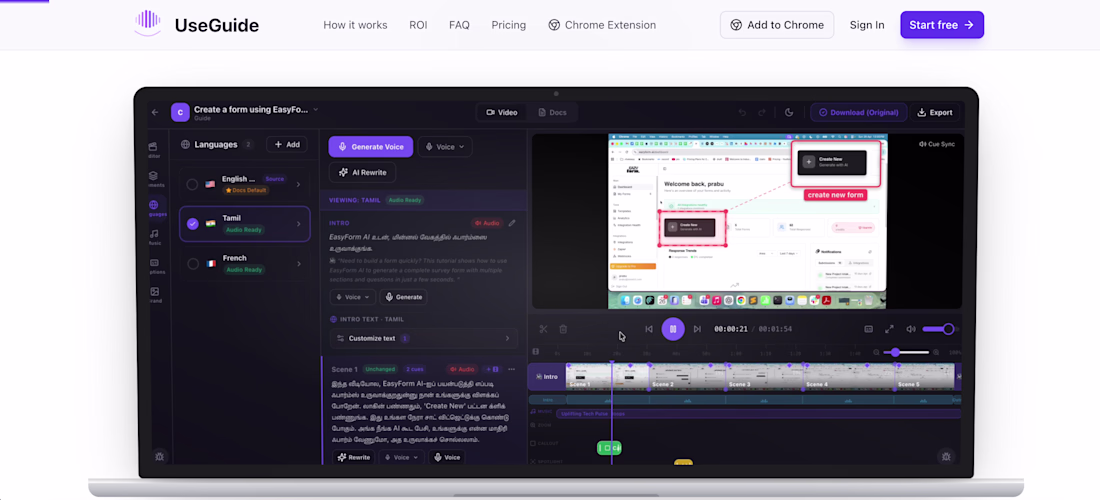This screenshot has width=1100, height=500.
Task: Expand the Tamil language row chevron
Action: (x=298, y=224)
